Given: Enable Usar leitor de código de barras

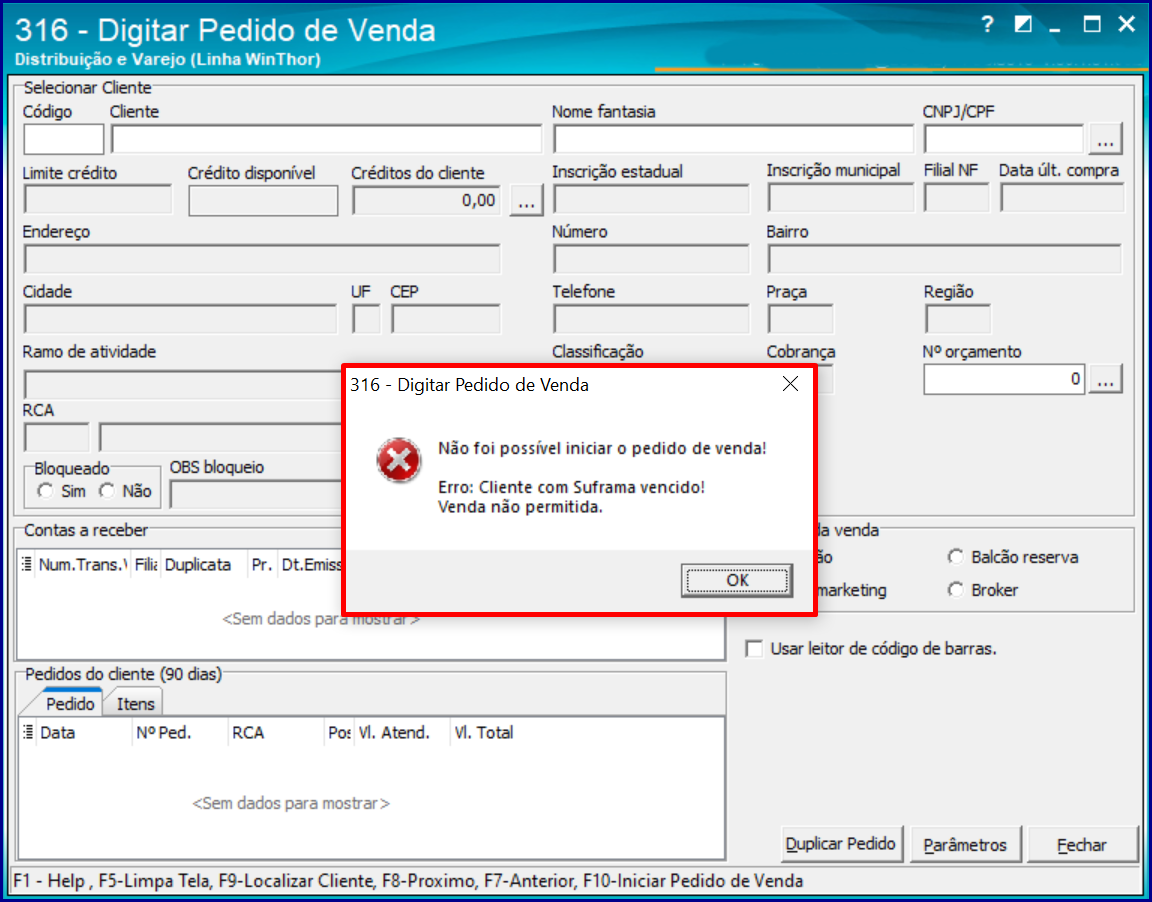Looking at the screenshot, I should pyautogui.click(x=754, y=649).
